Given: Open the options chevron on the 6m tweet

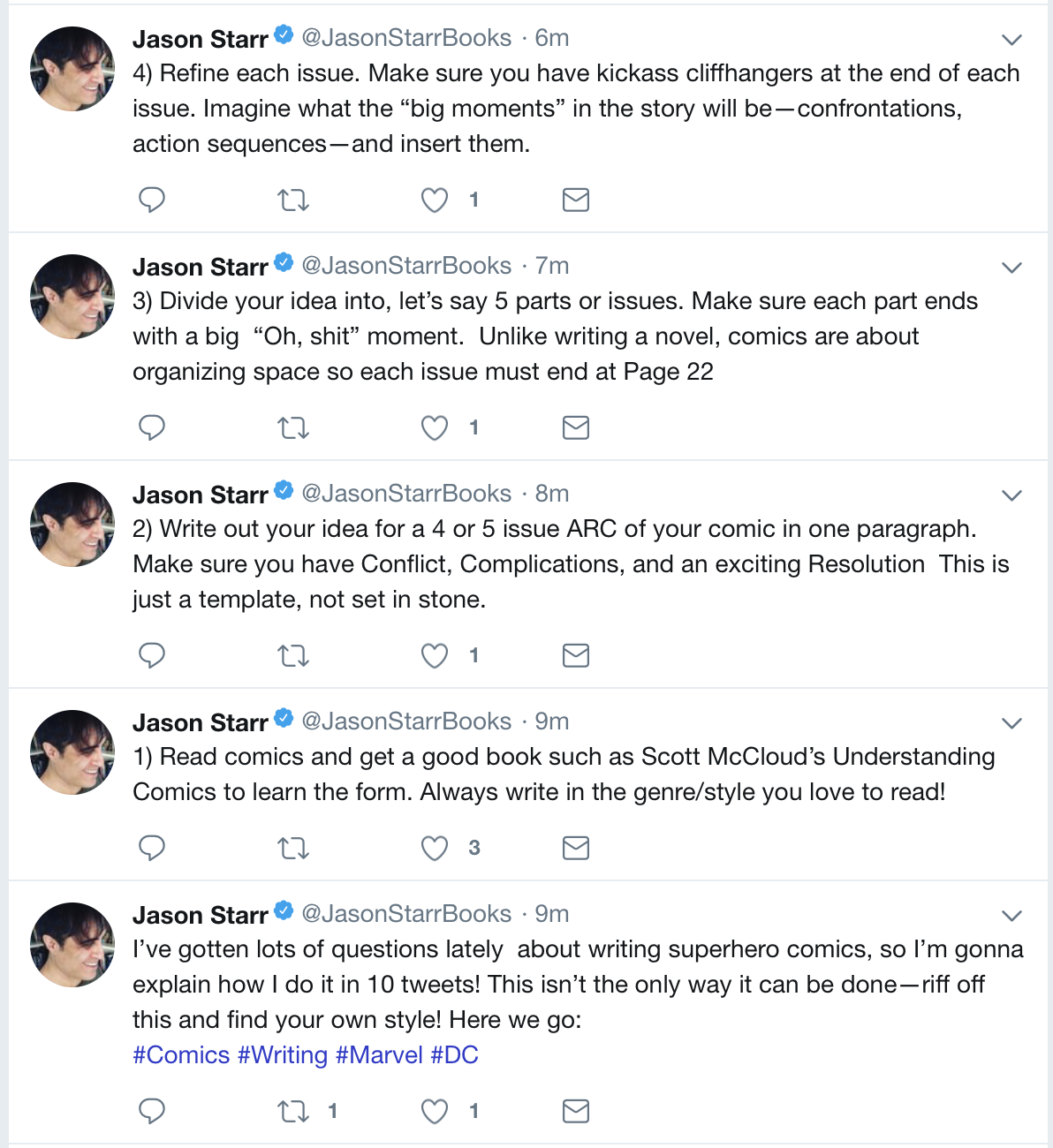Looking at the screenshot, I should (x=1012, y=40).
